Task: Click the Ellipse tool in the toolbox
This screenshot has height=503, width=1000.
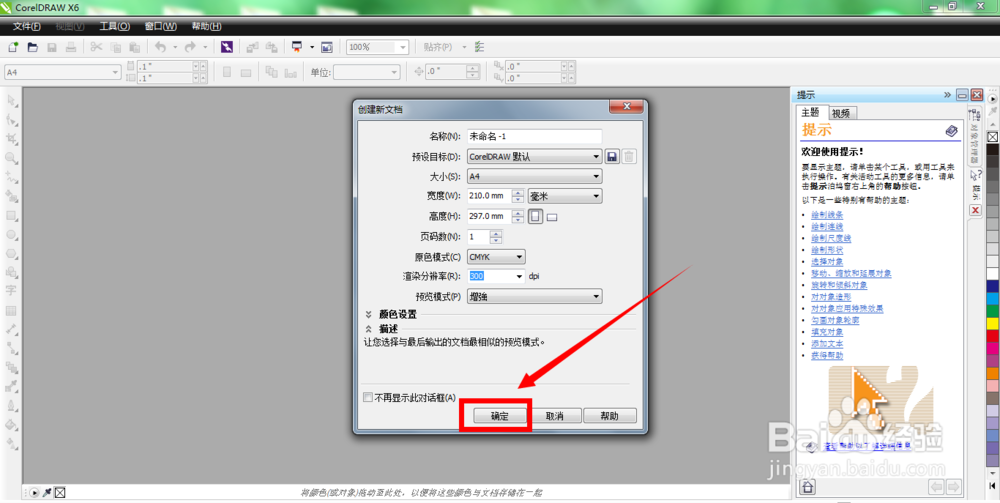Action: click(11, 235)
